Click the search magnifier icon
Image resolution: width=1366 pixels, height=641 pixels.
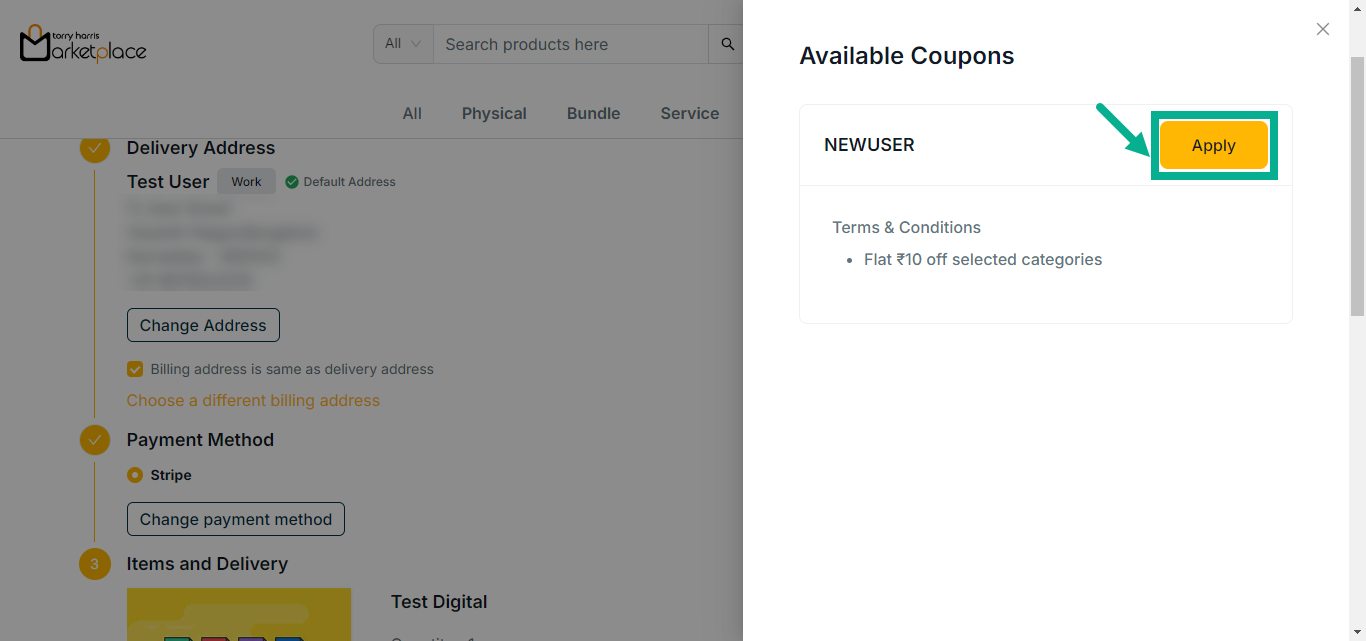pos(727,44)
